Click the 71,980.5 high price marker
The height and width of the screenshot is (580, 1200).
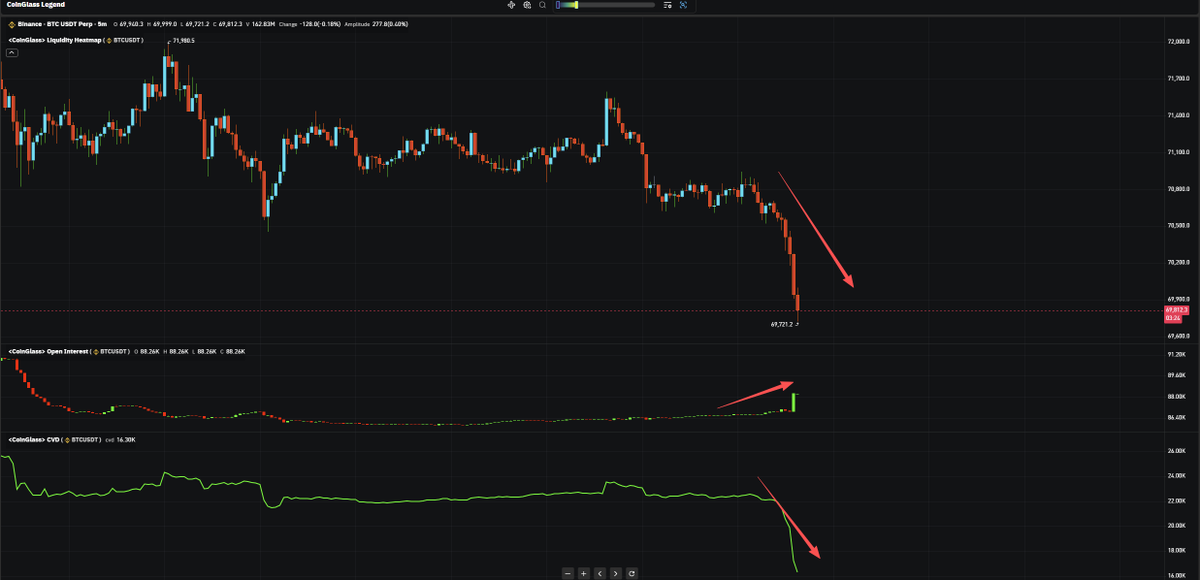183,41
